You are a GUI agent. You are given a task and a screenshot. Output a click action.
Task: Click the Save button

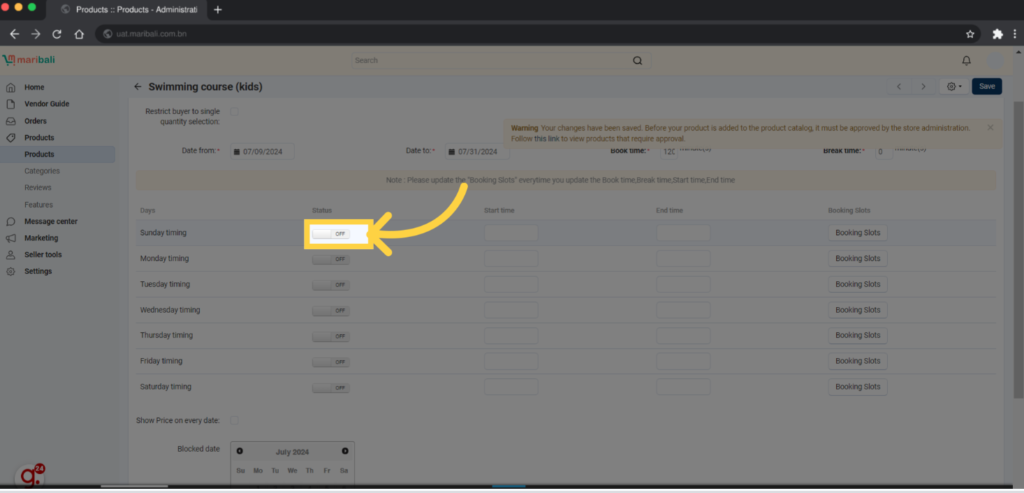coord(986,87)
